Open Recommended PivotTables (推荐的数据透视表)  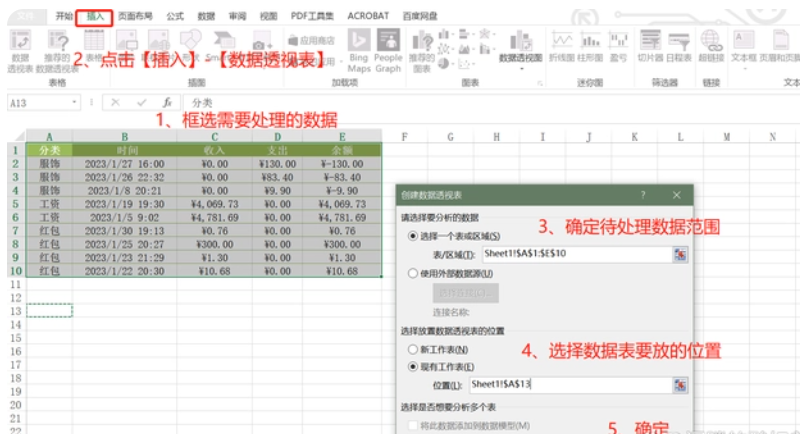click(58, 51)
